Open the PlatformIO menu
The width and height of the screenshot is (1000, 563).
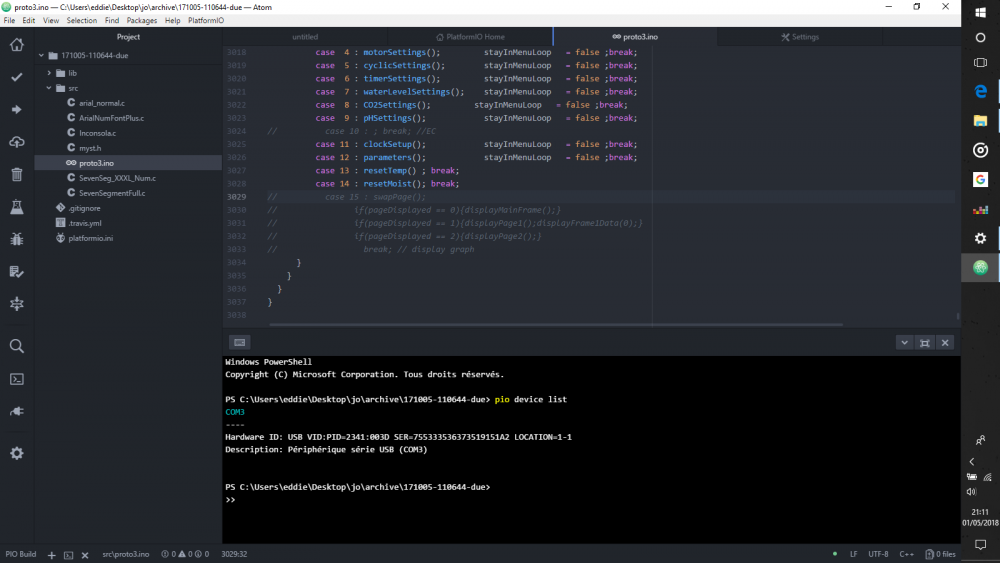[205, 20]
